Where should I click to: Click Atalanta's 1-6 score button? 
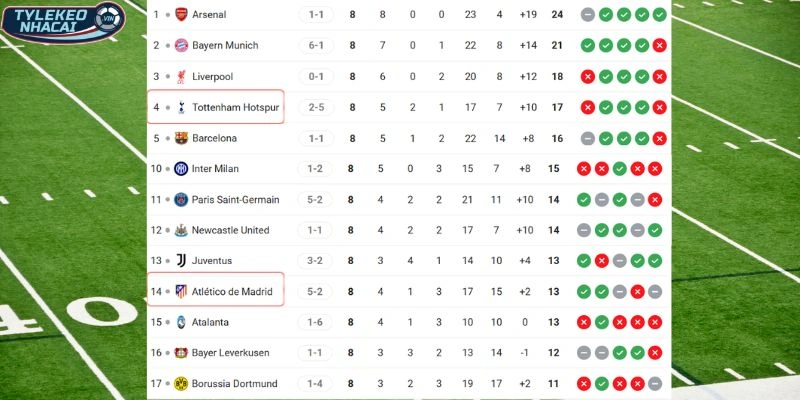[x=316, y=322]
